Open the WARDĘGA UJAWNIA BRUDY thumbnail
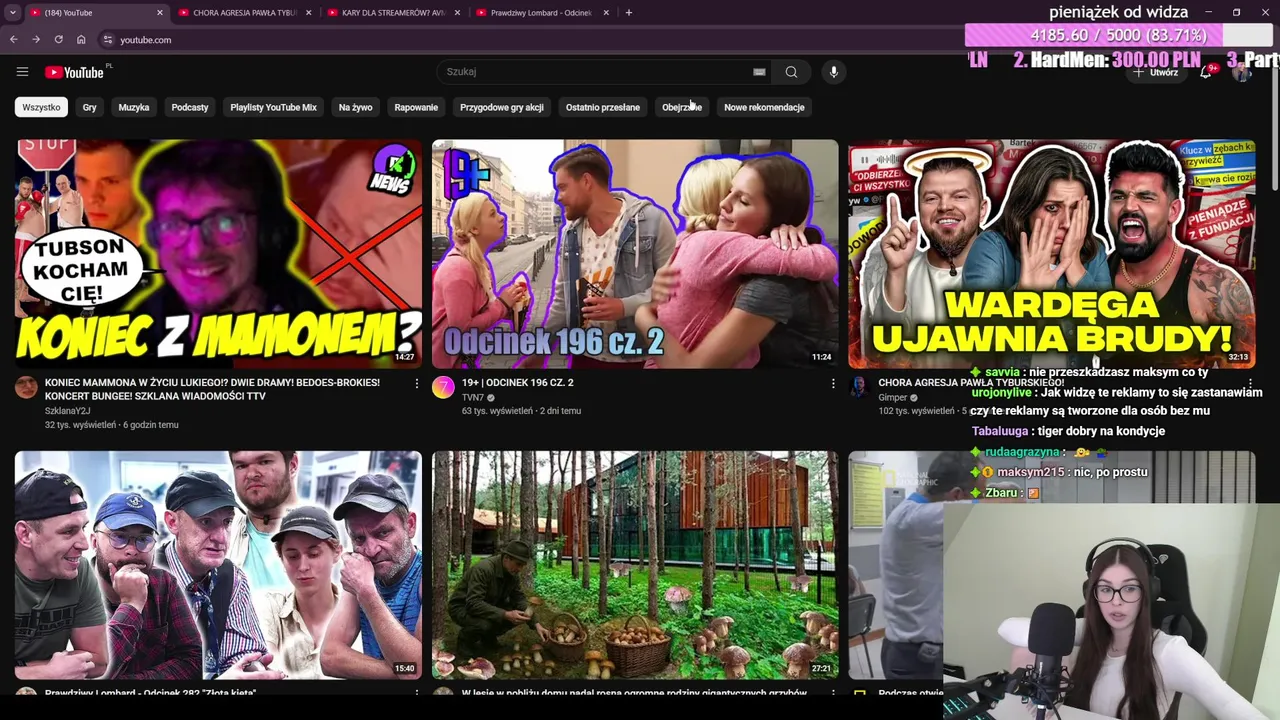This screenshot has width=1280, height=720. (x=1052, y=254)
